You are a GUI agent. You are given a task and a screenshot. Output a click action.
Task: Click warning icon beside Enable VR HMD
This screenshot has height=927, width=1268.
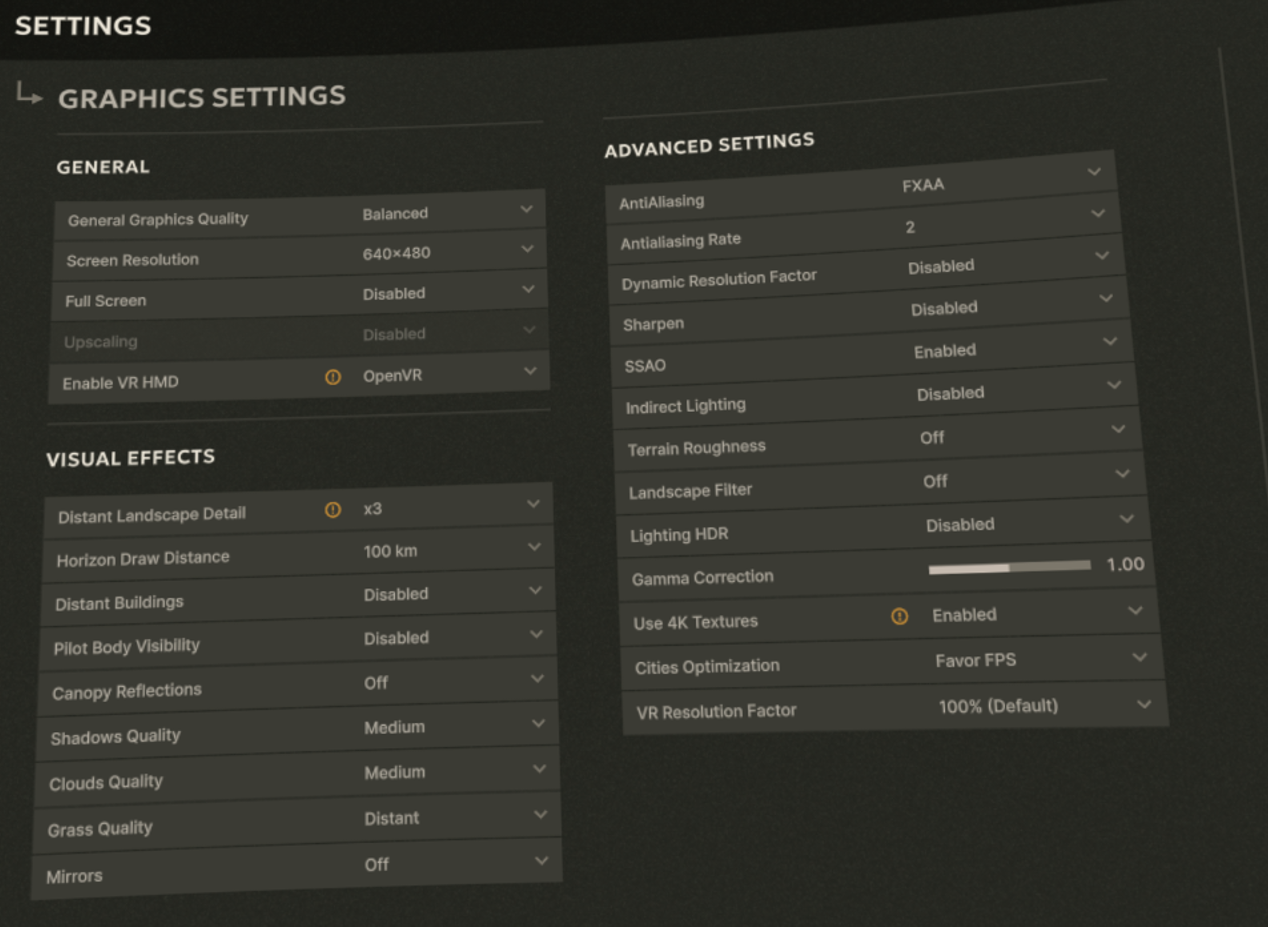click(333, 378)
